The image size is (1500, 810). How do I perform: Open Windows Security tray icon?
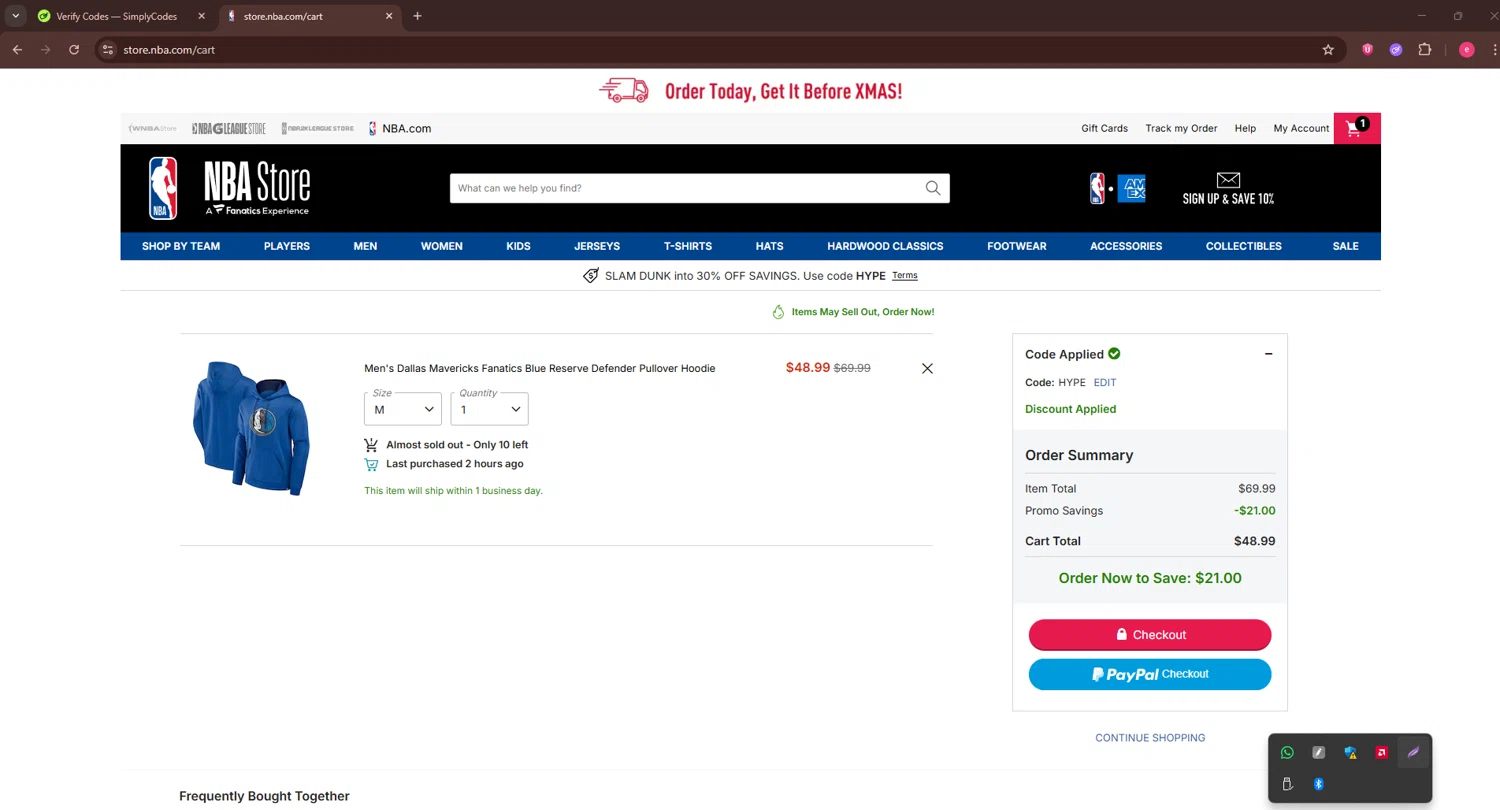[x=1350, y=753]
